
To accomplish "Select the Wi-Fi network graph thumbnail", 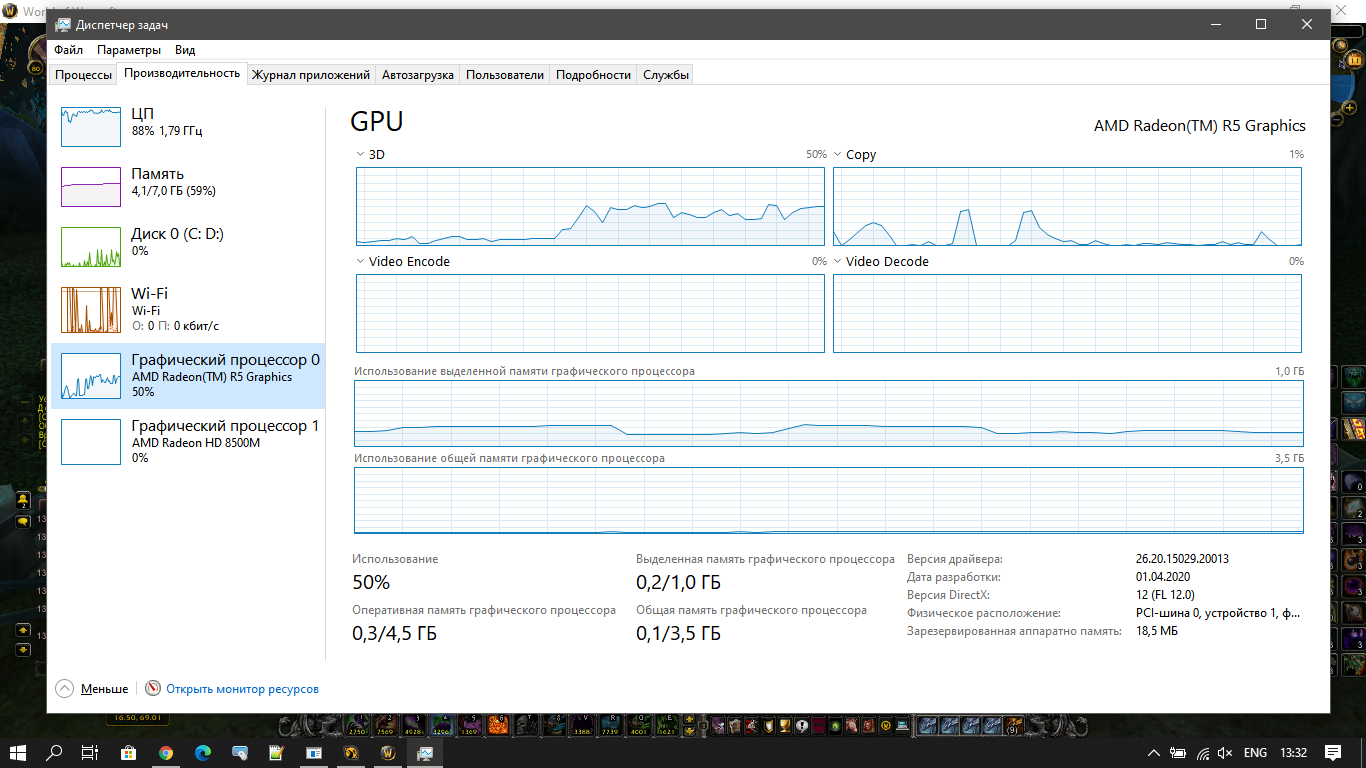I will (x=92, y=310).
